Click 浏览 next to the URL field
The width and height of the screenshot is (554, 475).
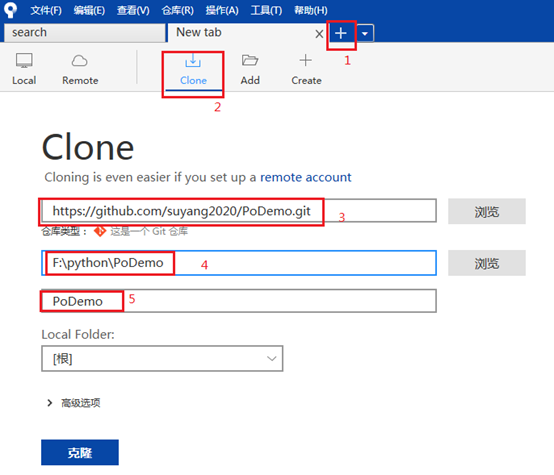pyautogui.click(x=487, y=211)
